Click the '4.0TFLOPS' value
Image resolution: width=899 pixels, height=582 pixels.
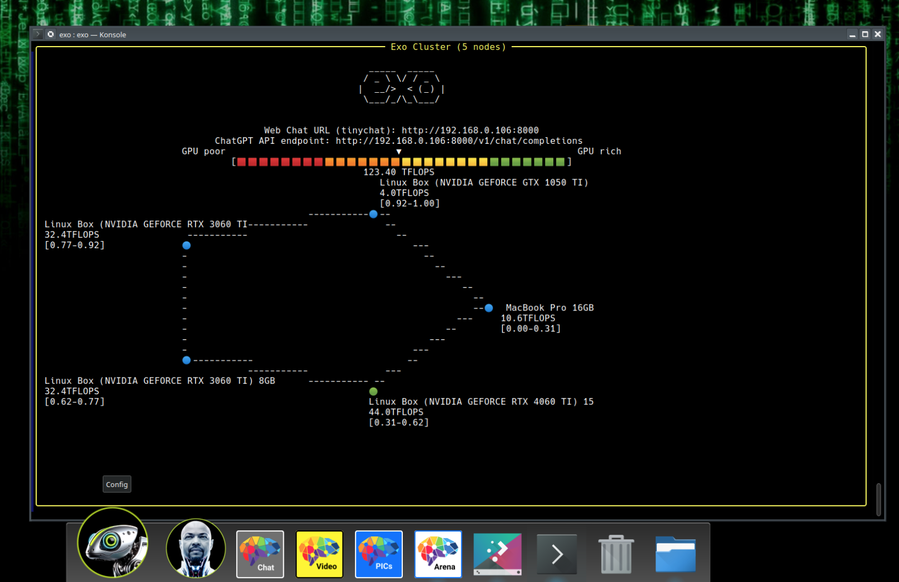(404, 193)
